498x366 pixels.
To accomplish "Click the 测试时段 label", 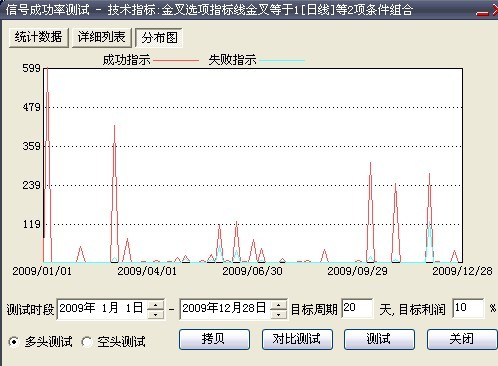I will pos(30,310).
